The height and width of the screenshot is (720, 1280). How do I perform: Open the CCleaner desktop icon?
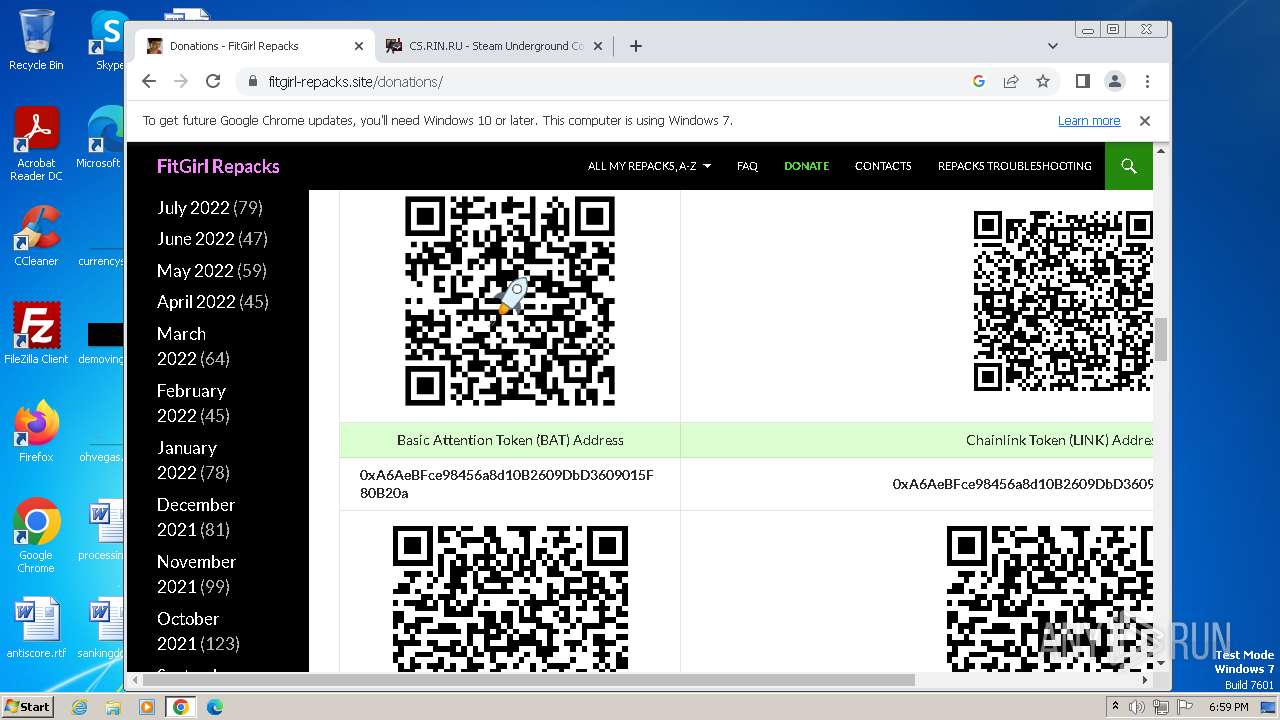point(36,236)
